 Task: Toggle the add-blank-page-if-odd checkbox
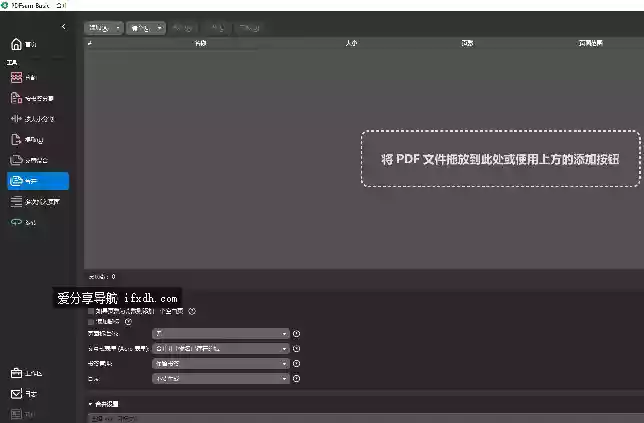click(x=91, y=311)
